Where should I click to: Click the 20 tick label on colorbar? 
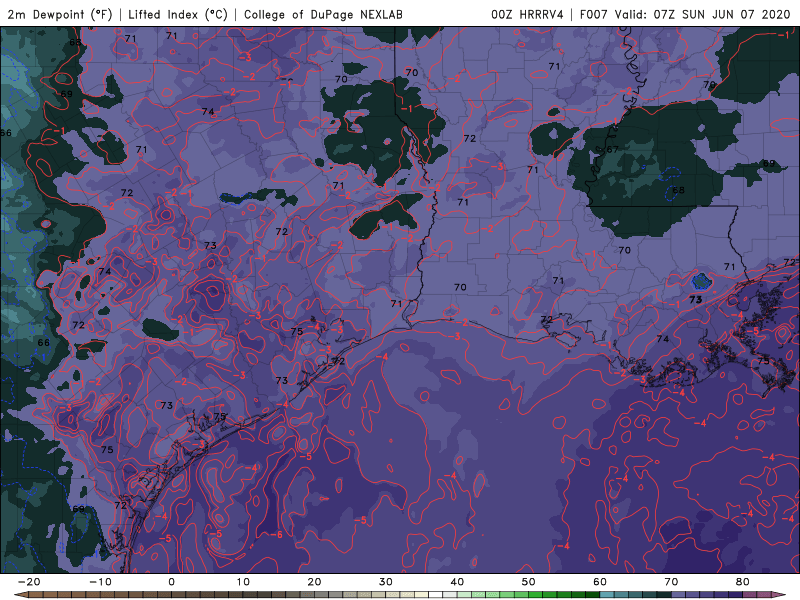click(314, 582)
